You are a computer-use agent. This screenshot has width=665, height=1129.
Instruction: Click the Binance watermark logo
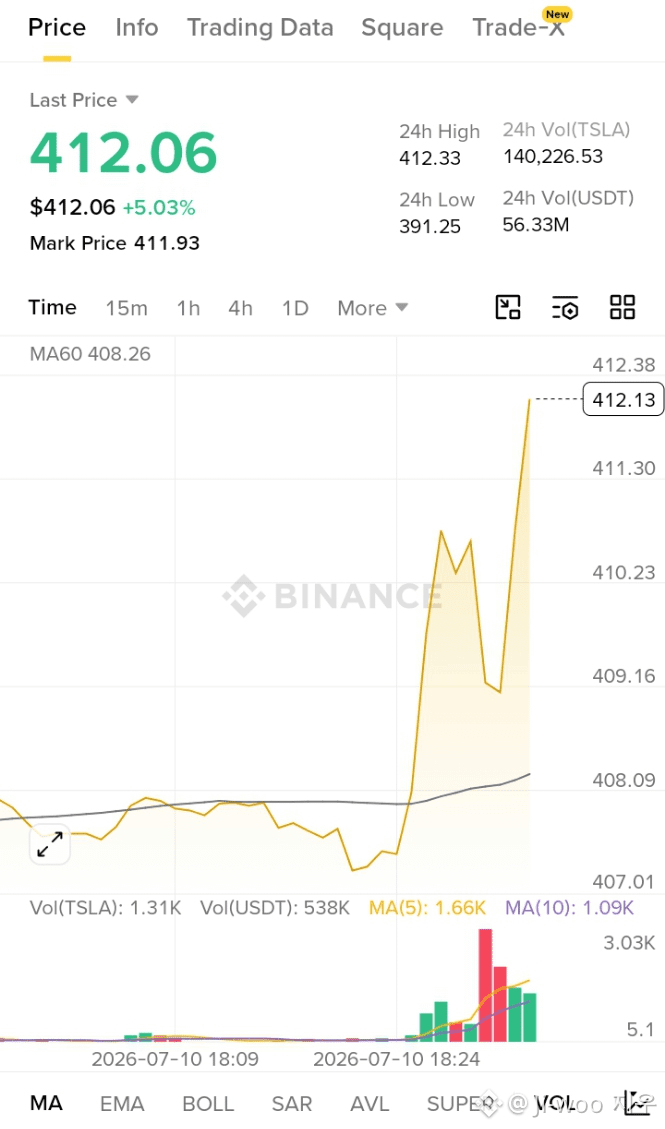332,596
